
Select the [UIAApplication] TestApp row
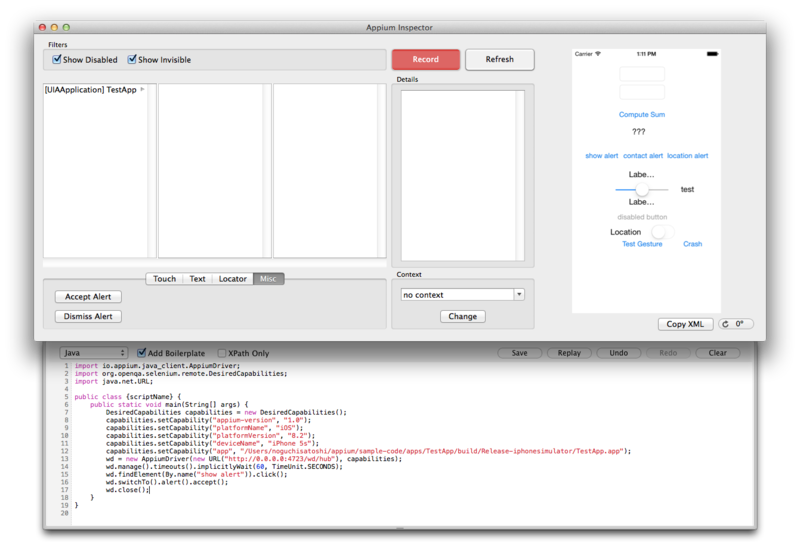[95, 90]
